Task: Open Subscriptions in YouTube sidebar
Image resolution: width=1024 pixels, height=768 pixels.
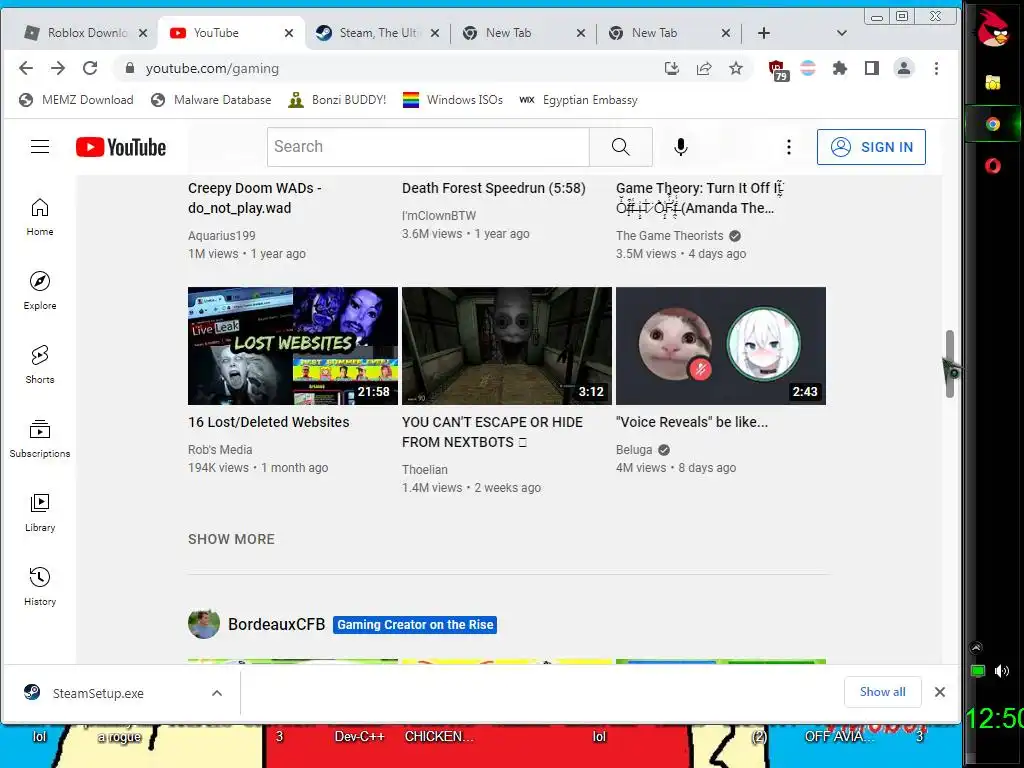Action: tap(40, 438)
